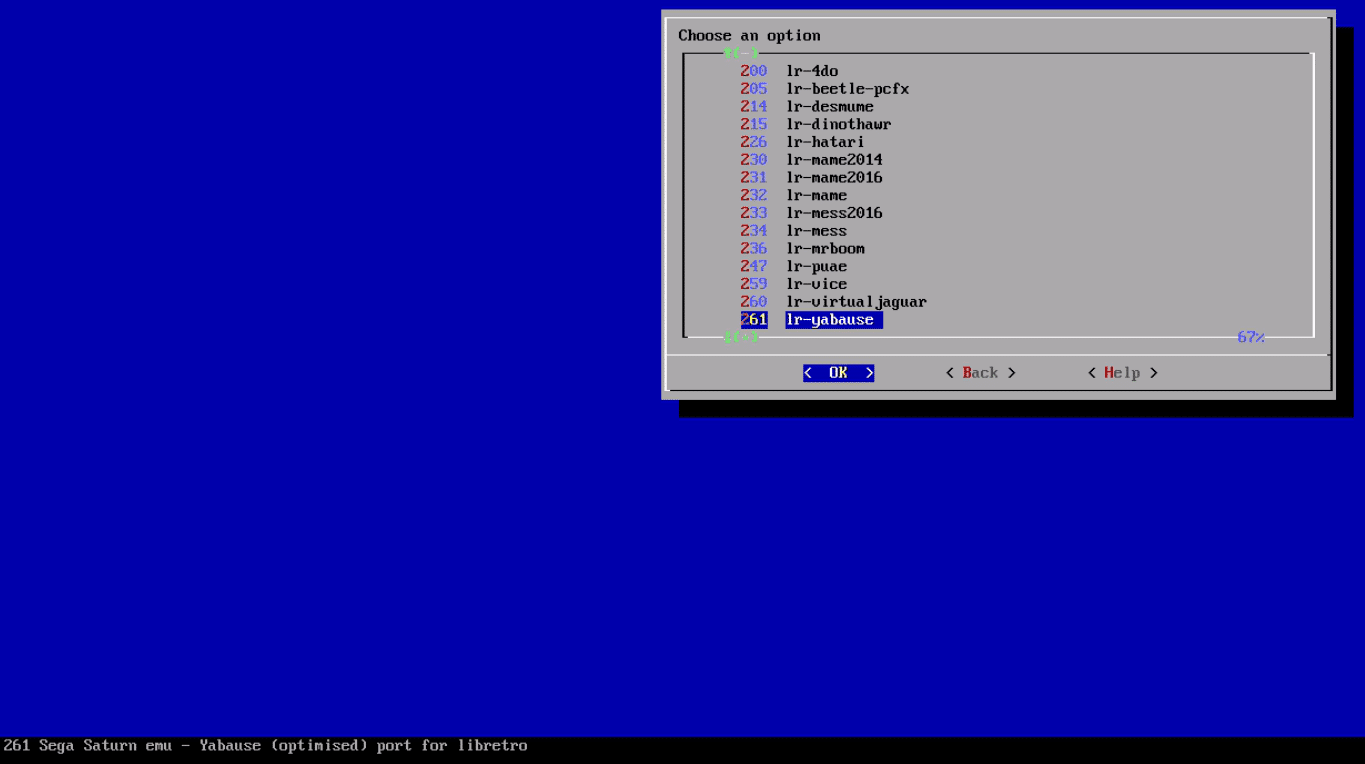The height and width of the screenshot is (764, 1365).
Task: Select lr-vice option
Action: [x=794, y=284]
